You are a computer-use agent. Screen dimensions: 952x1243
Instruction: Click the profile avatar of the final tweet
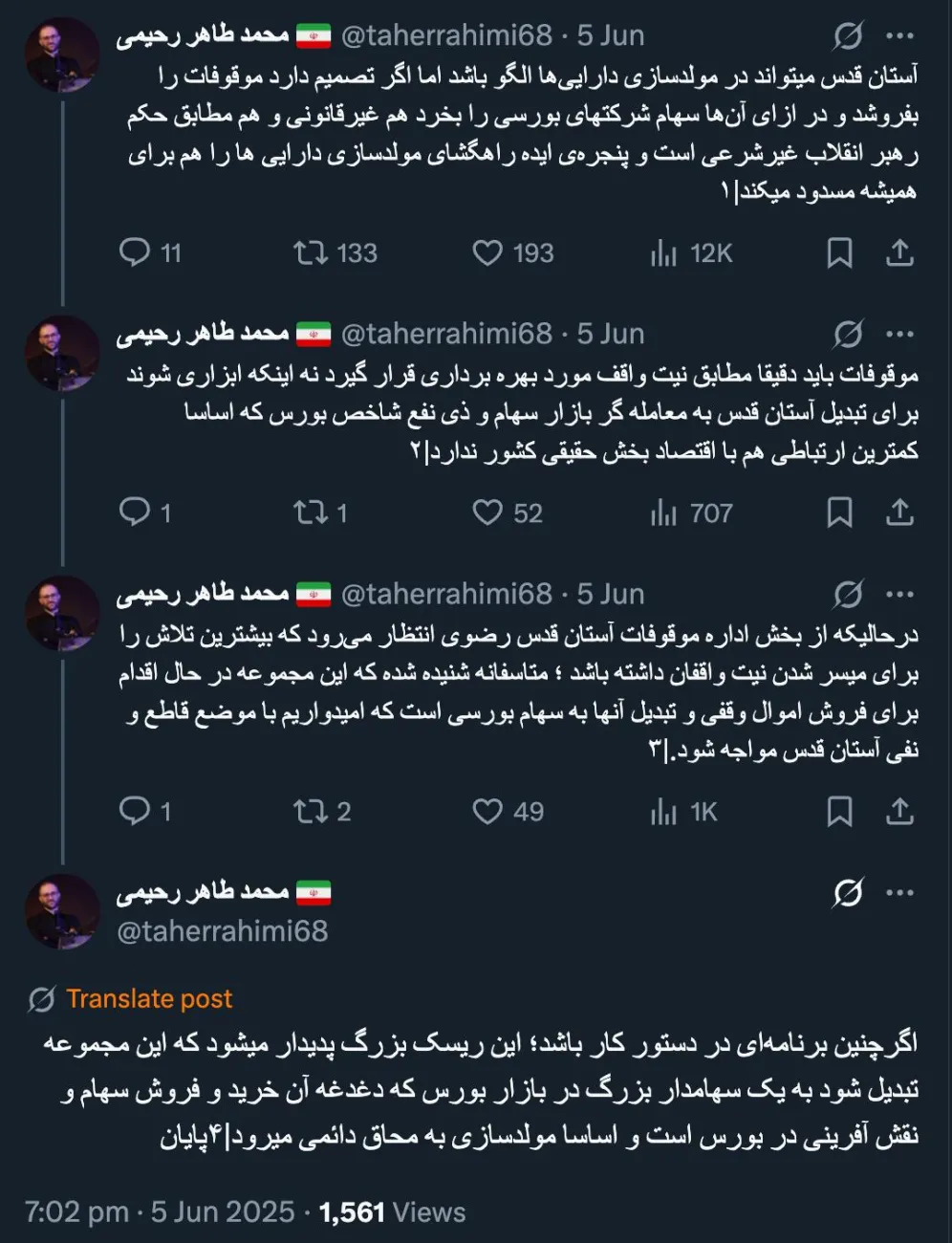(62, 911)
